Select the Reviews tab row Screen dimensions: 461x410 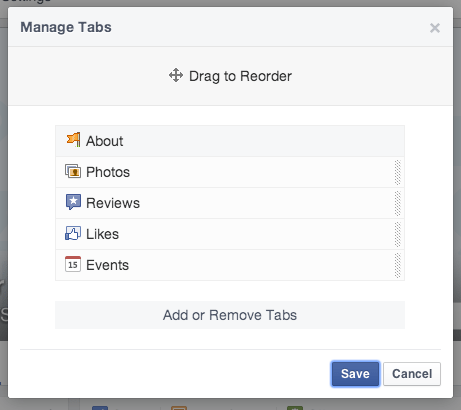230,203
